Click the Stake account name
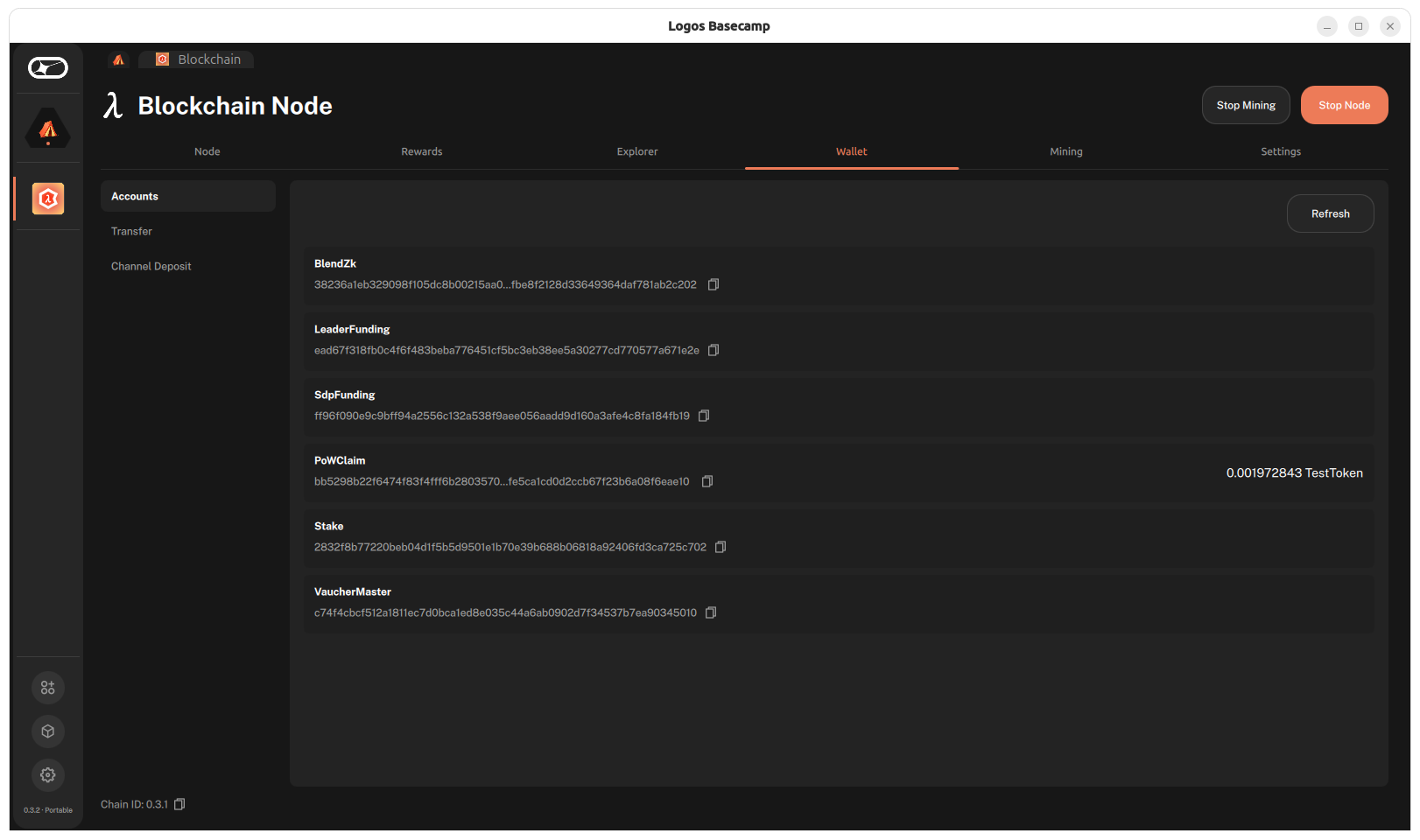 tap(329, 526)
